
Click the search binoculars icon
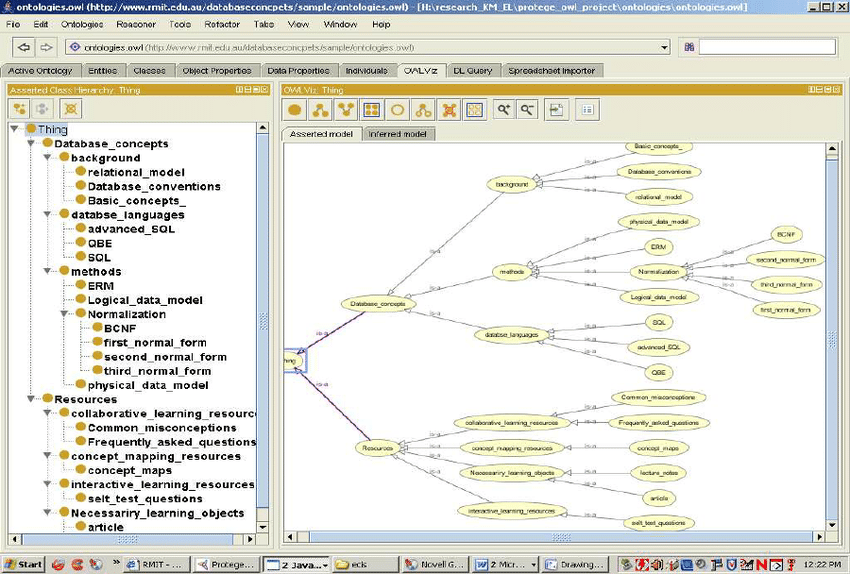pyautogui.click(x=689, y=47)
